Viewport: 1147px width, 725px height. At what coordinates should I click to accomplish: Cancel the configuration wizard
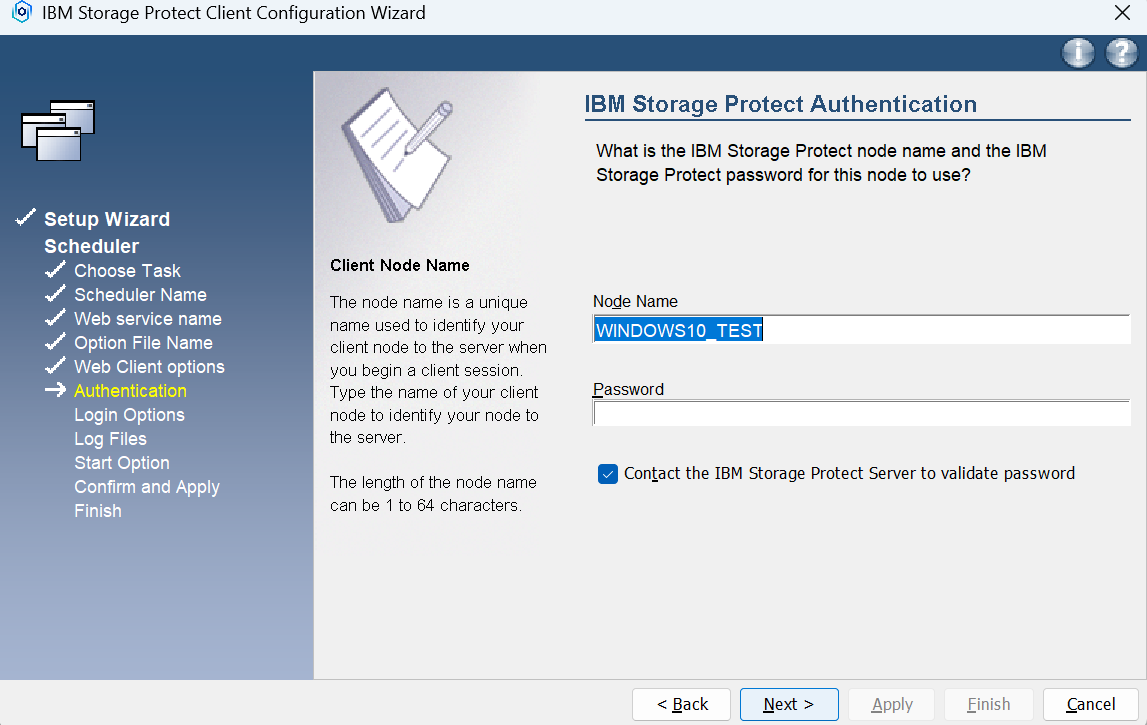[x=1090, y=704]
